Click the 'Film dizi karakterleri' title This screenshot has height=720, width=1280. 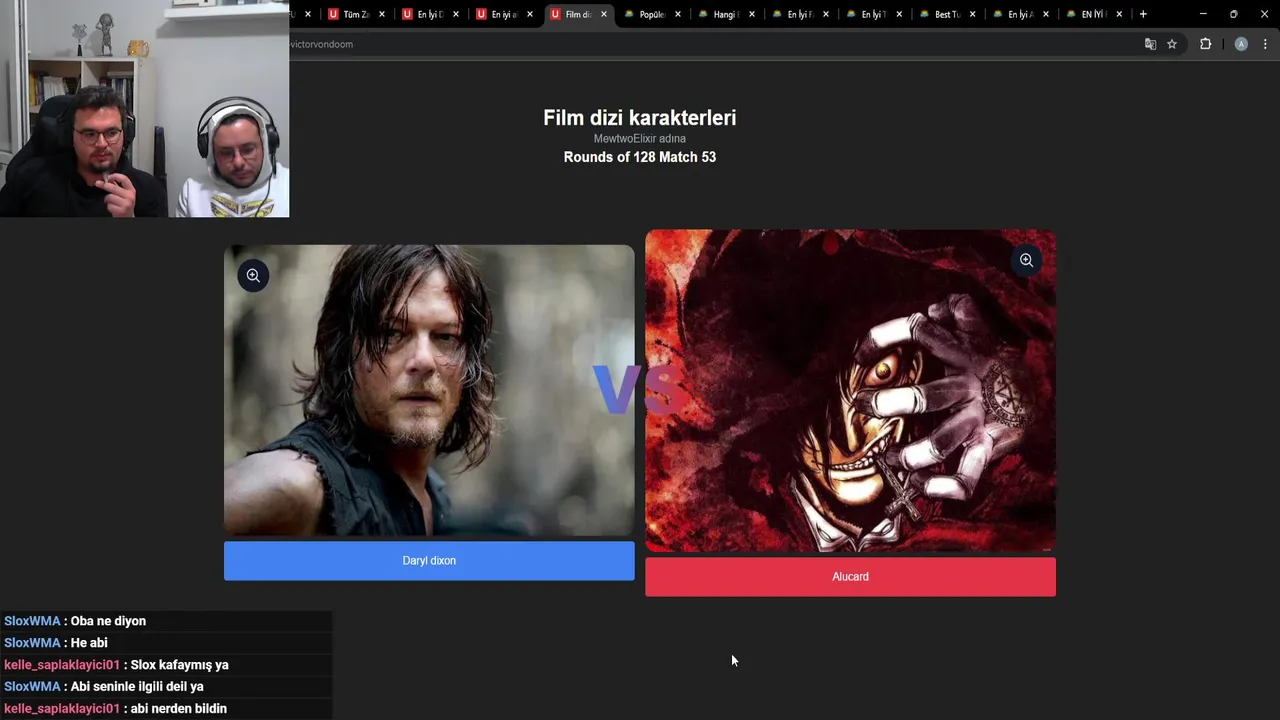pyautogui.click(x=640, y=118)
